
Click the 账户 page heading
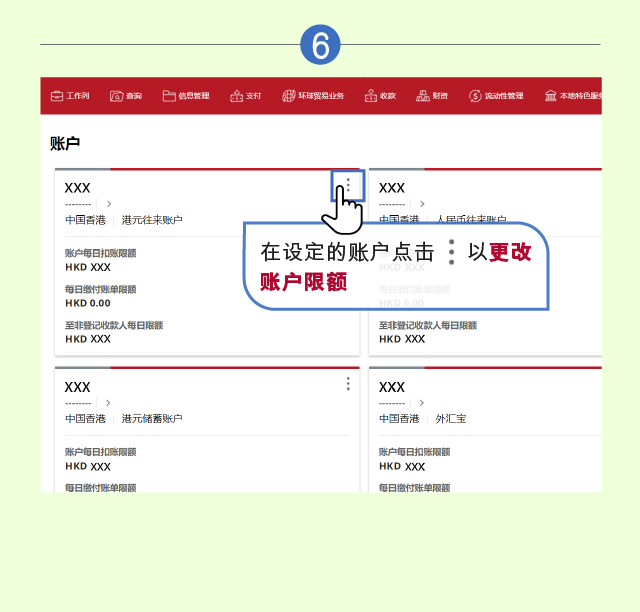click(65, 144)
